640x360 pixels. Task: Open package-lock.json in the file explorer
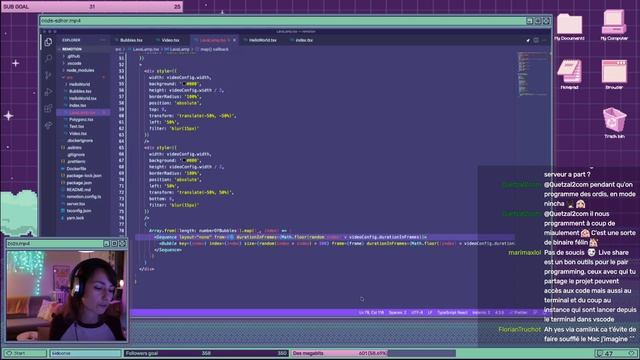pyautogui.click(x=83, y=176)
